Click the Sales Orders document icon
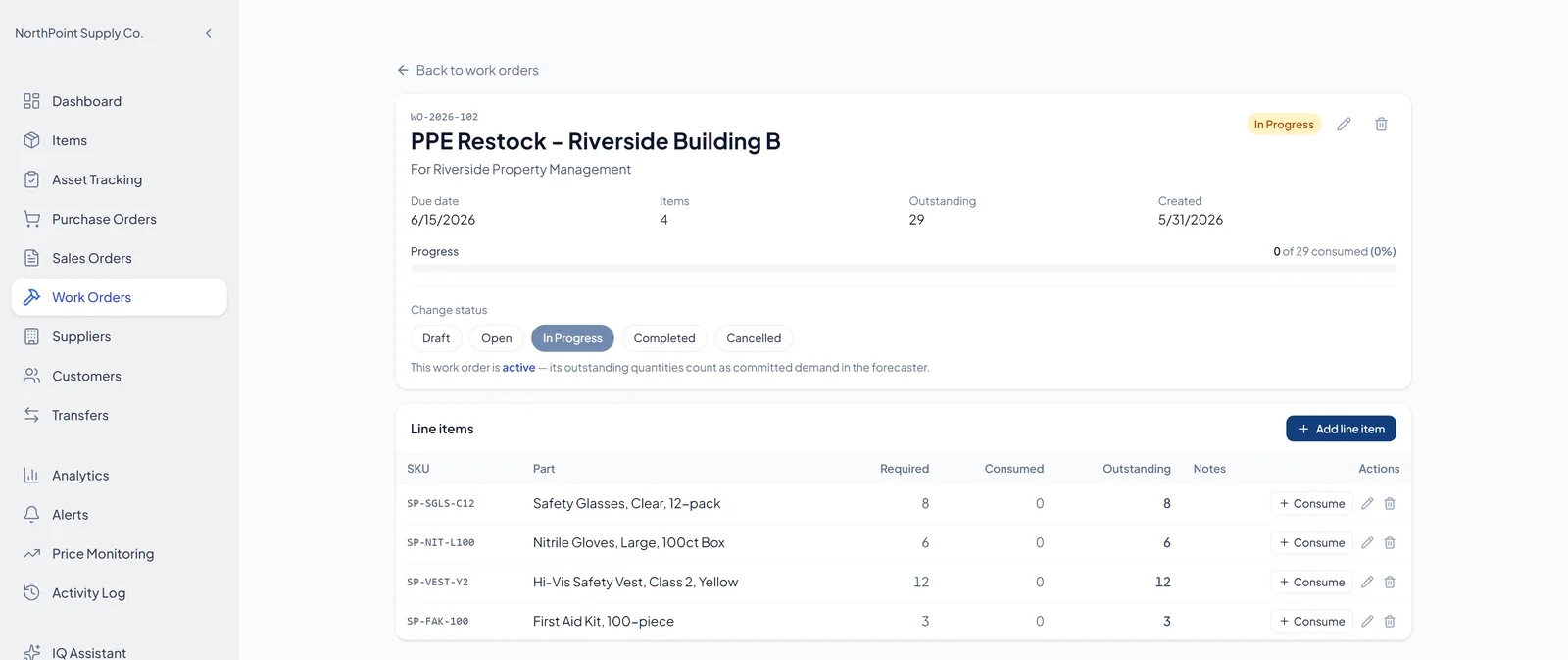This screenshot has height=660, width=1568. (x=31, y=258)
